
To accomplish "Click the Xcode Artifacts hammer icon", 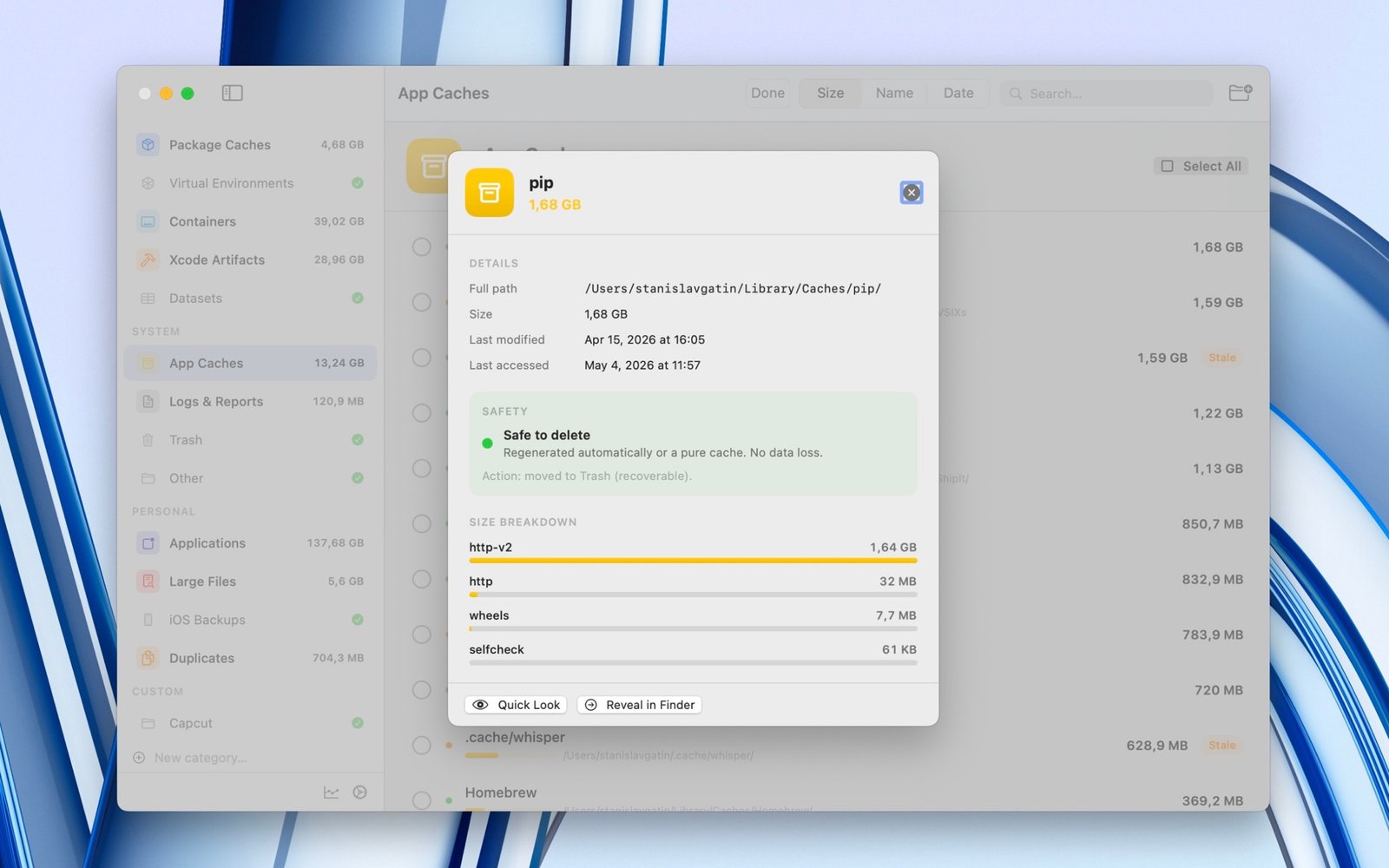I will (x=148, y=260).
